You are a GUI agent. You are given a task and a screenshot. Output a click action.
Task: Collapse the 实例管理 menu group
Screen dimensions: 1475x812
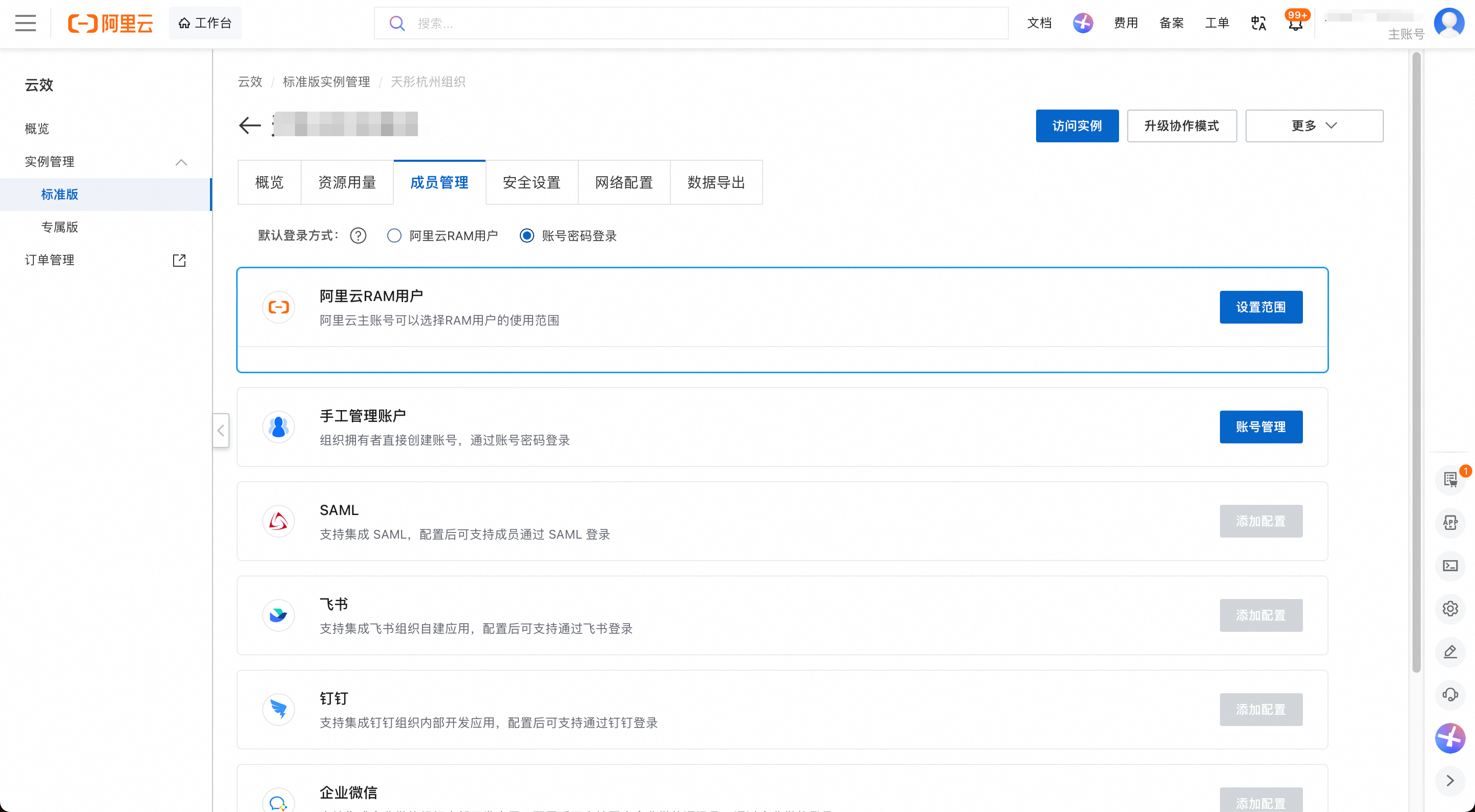click(x=181, y=162)
